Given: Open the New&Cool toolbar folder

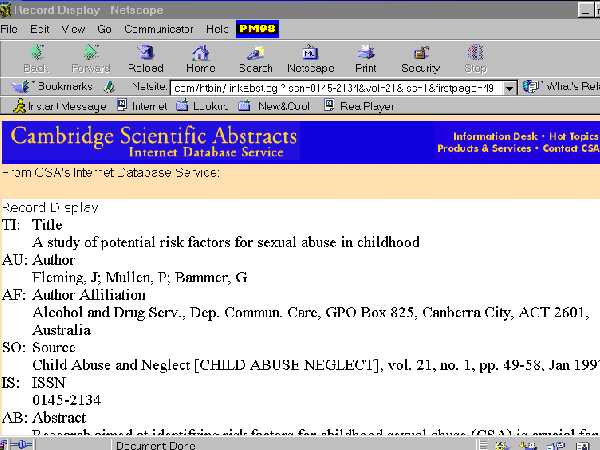Looking at the screenshot, I should click(x=274, y=106).
